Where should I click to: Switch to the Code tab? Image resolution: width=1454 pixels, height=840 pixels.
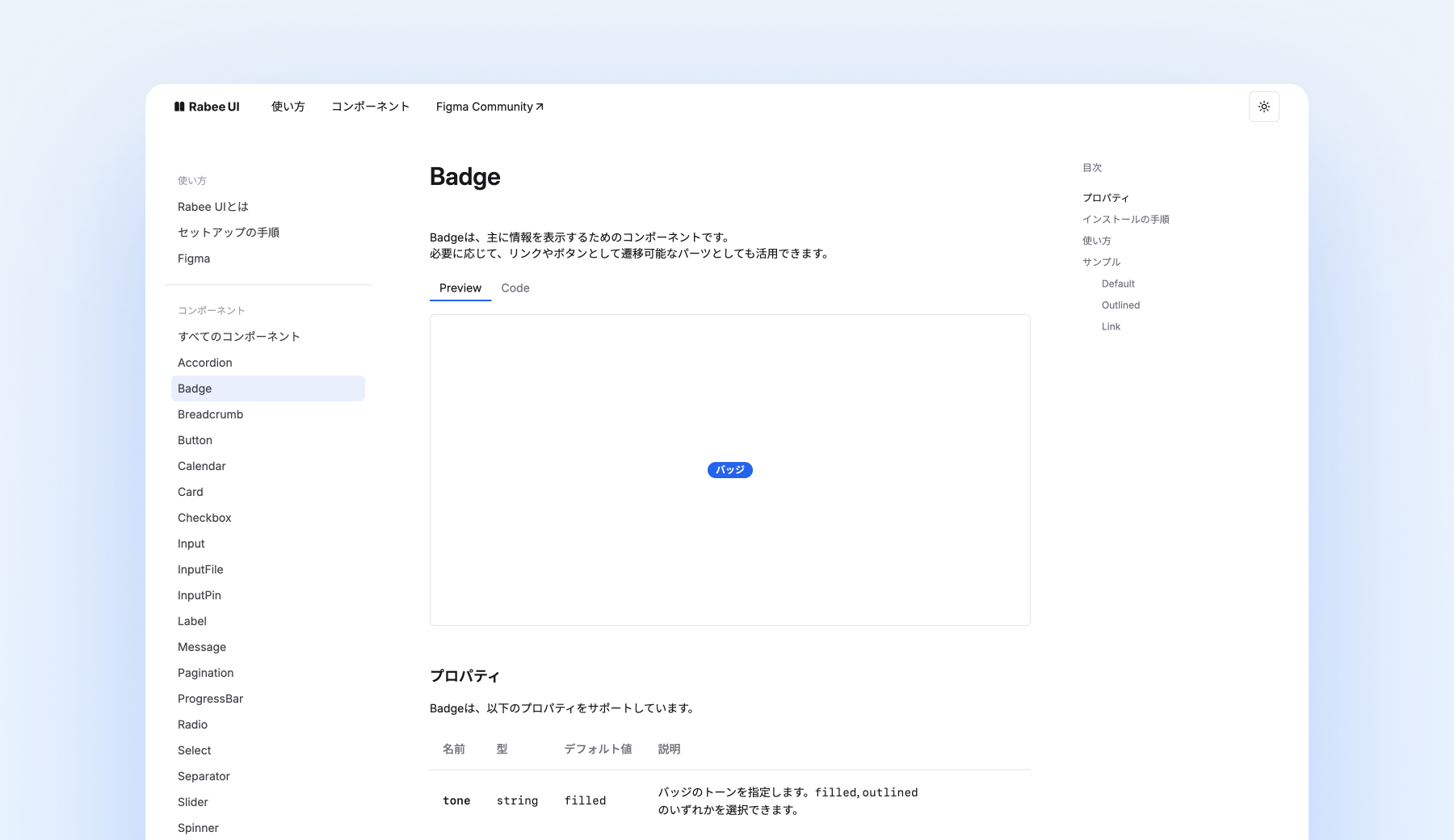point(515,288)
